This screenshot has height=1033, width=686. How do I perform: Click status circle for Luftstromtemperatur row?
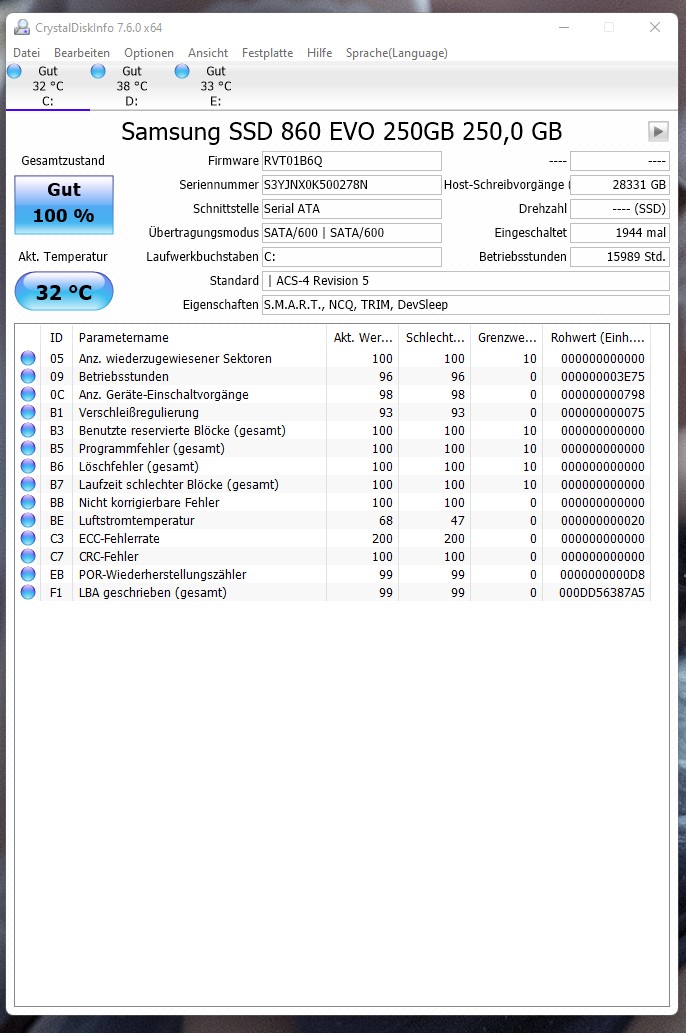pyautogui.click(x=28, y=520)
